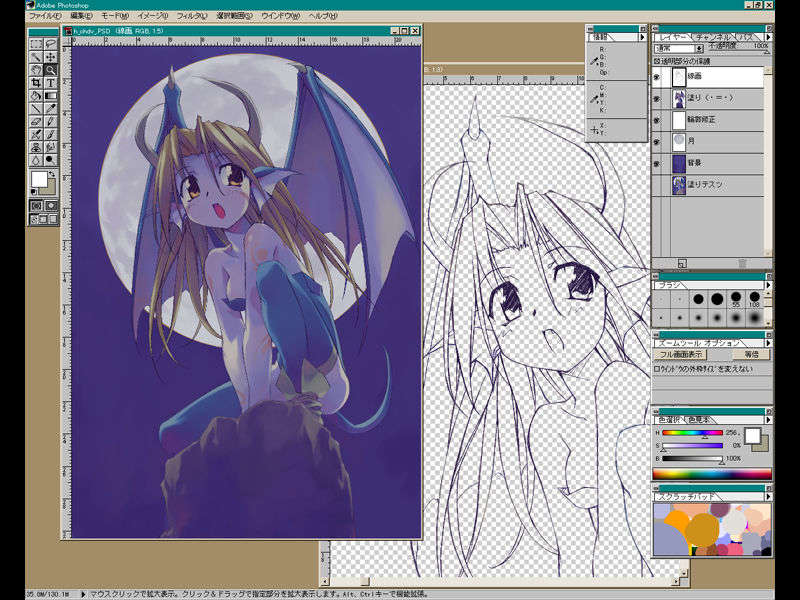Select the Dodge tool

click(x=51, y=160)
